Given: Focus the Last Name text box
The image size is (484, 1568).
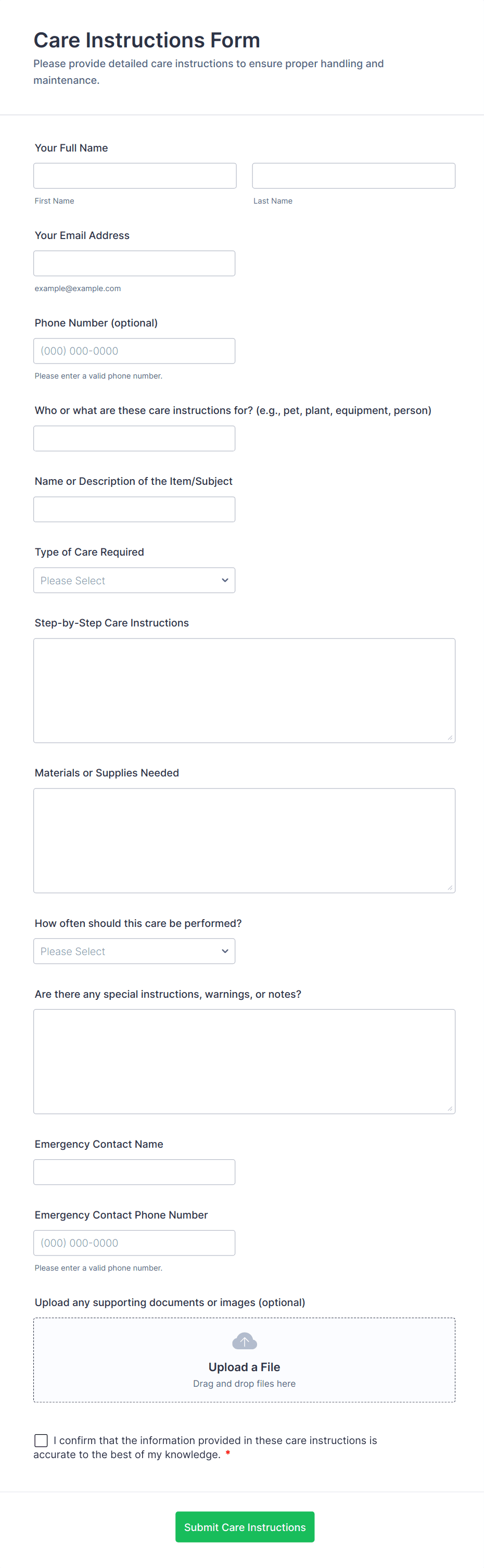Looking at the screenshot, I should pyautogui.click(x=353, y=175).
